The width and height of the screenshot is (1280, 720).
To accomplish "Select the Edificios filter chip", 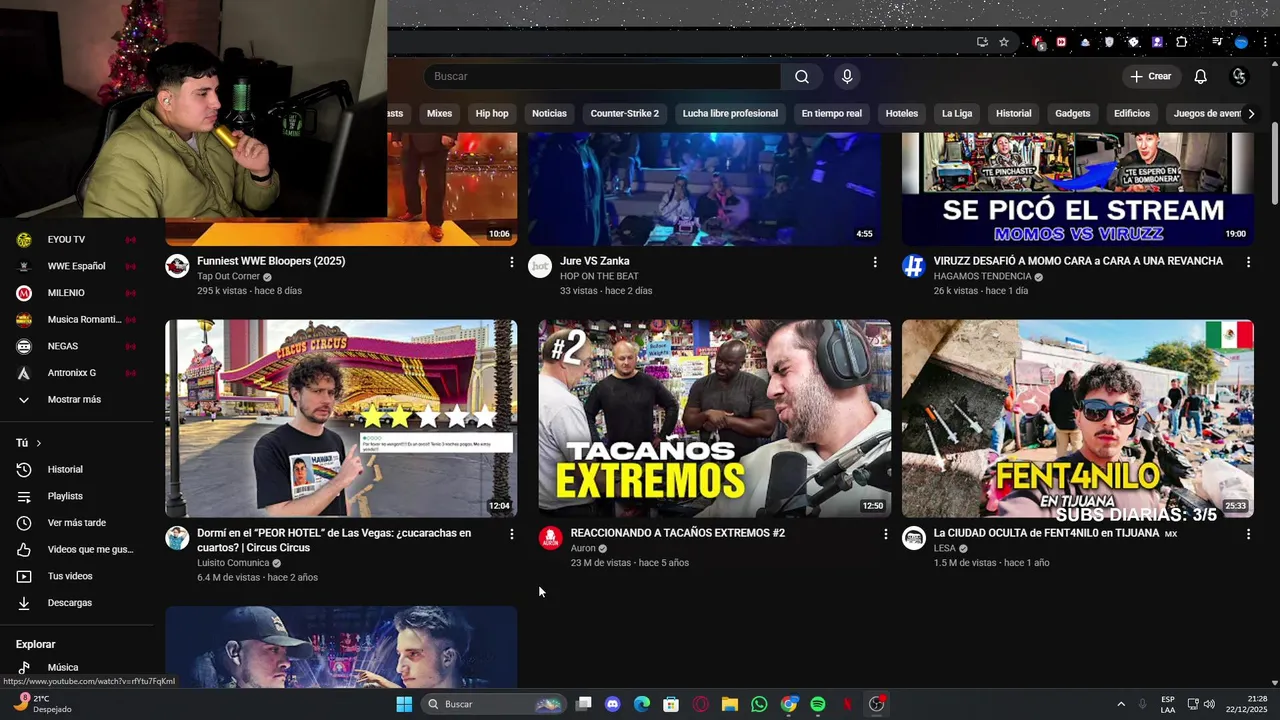I will [1132, 114].
